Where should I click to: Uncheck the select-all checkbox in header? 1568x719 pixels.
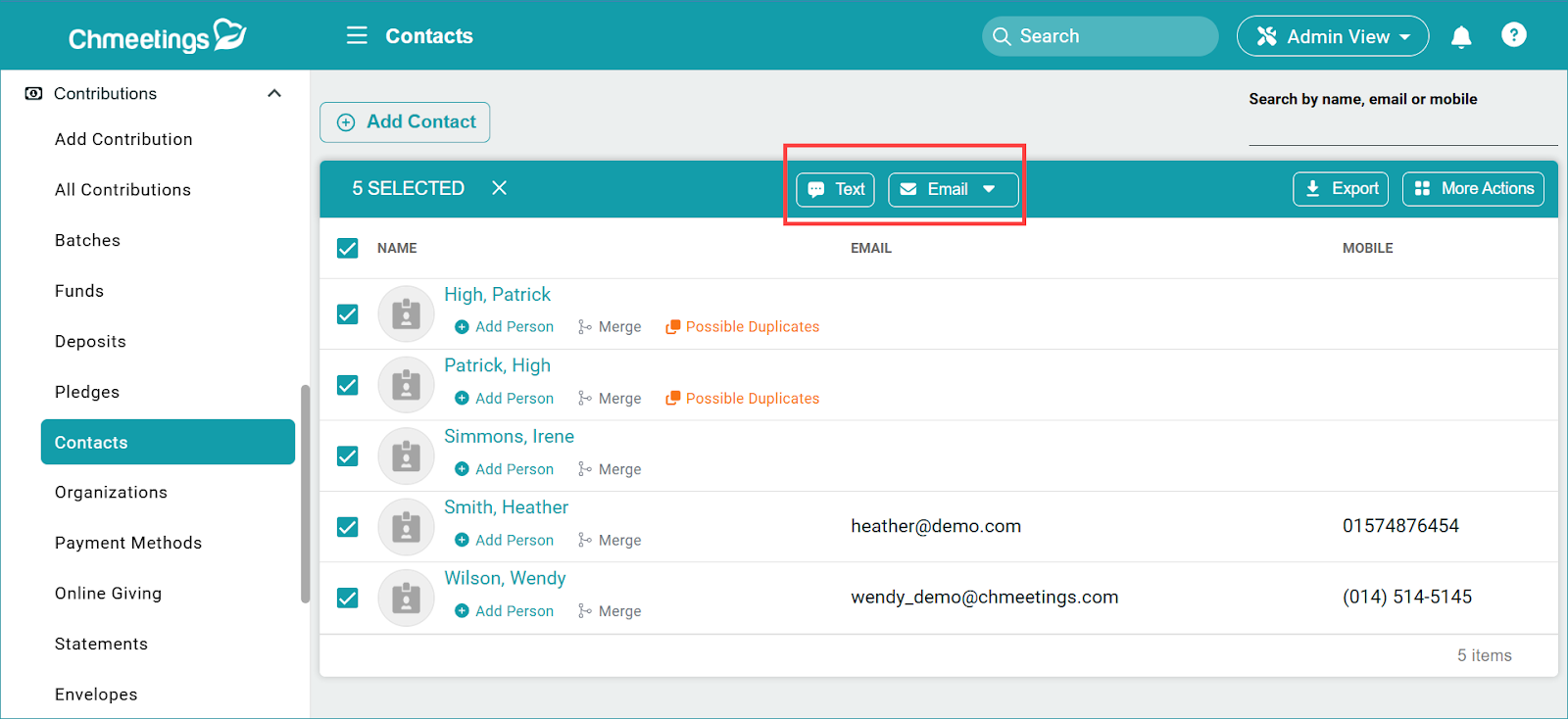click(348, 249)
